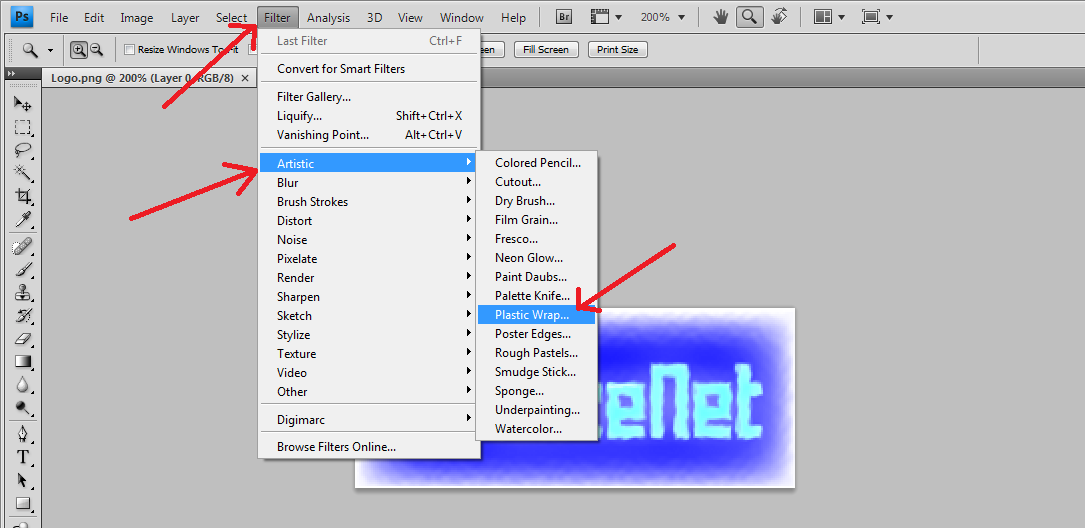Open the 3D menu
Screen dimensions: 1085x528
(374, 18)
